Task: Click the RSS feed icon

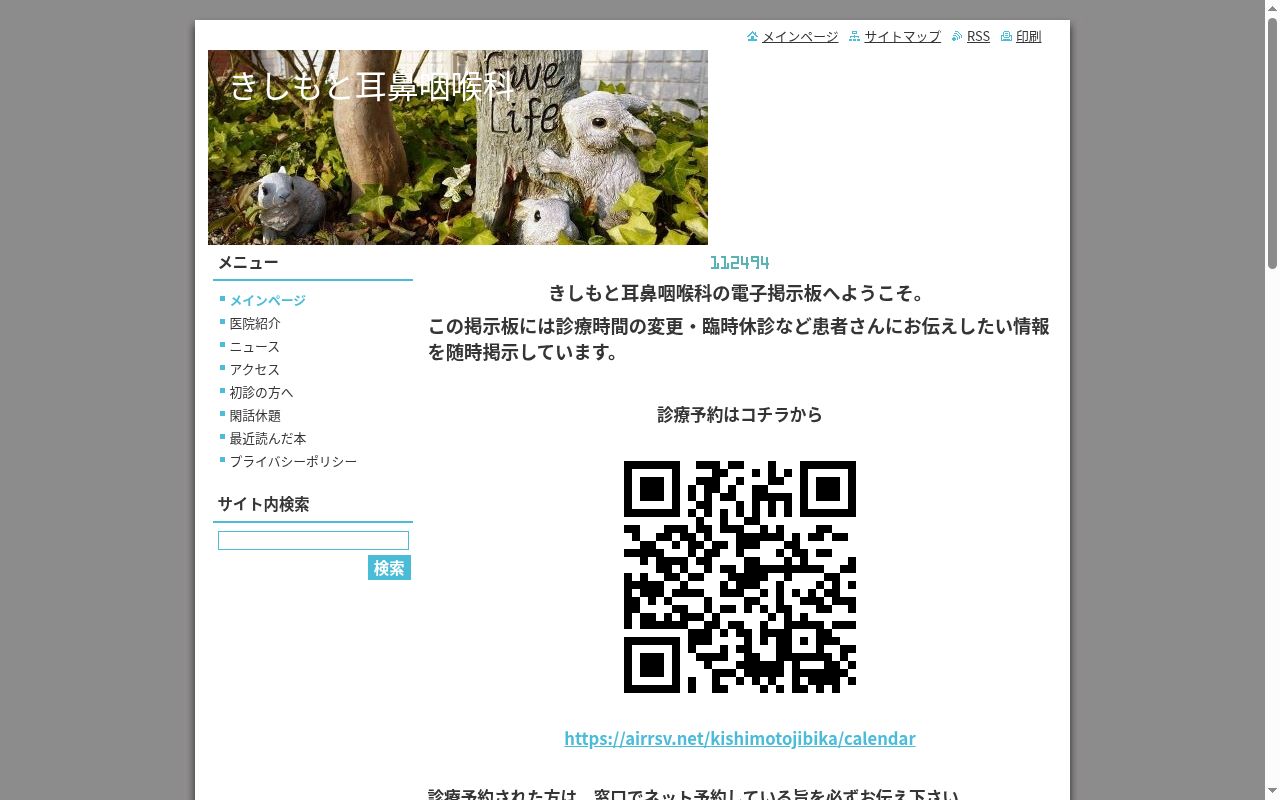Action: pos(957,36)
